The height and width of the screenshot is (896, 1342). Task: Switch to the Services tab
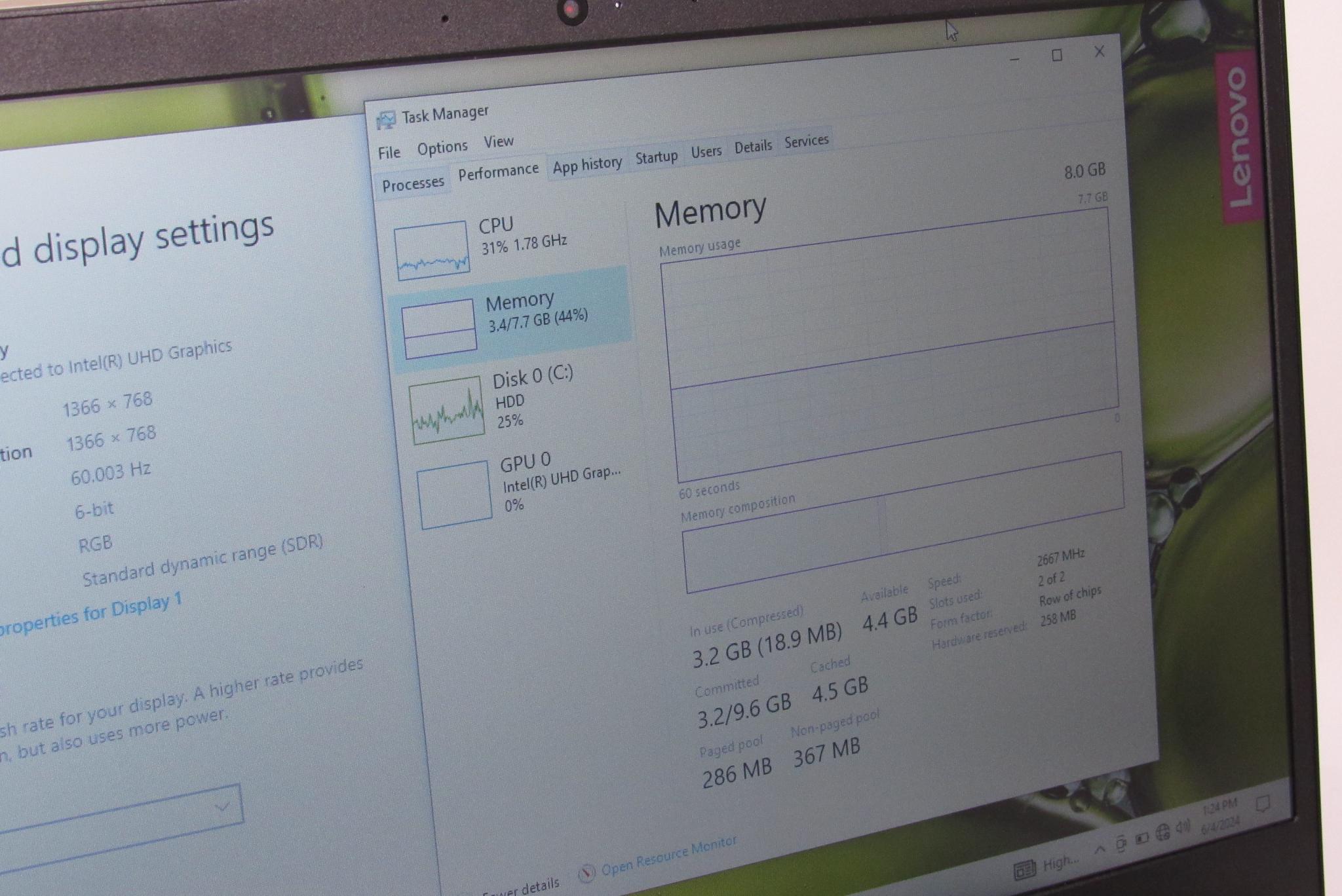806,140
